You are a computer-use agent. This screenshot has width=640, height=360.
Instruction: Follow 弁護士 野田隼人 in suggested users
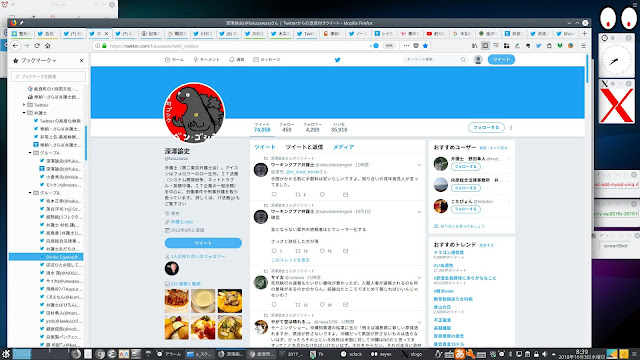[466, 167]
